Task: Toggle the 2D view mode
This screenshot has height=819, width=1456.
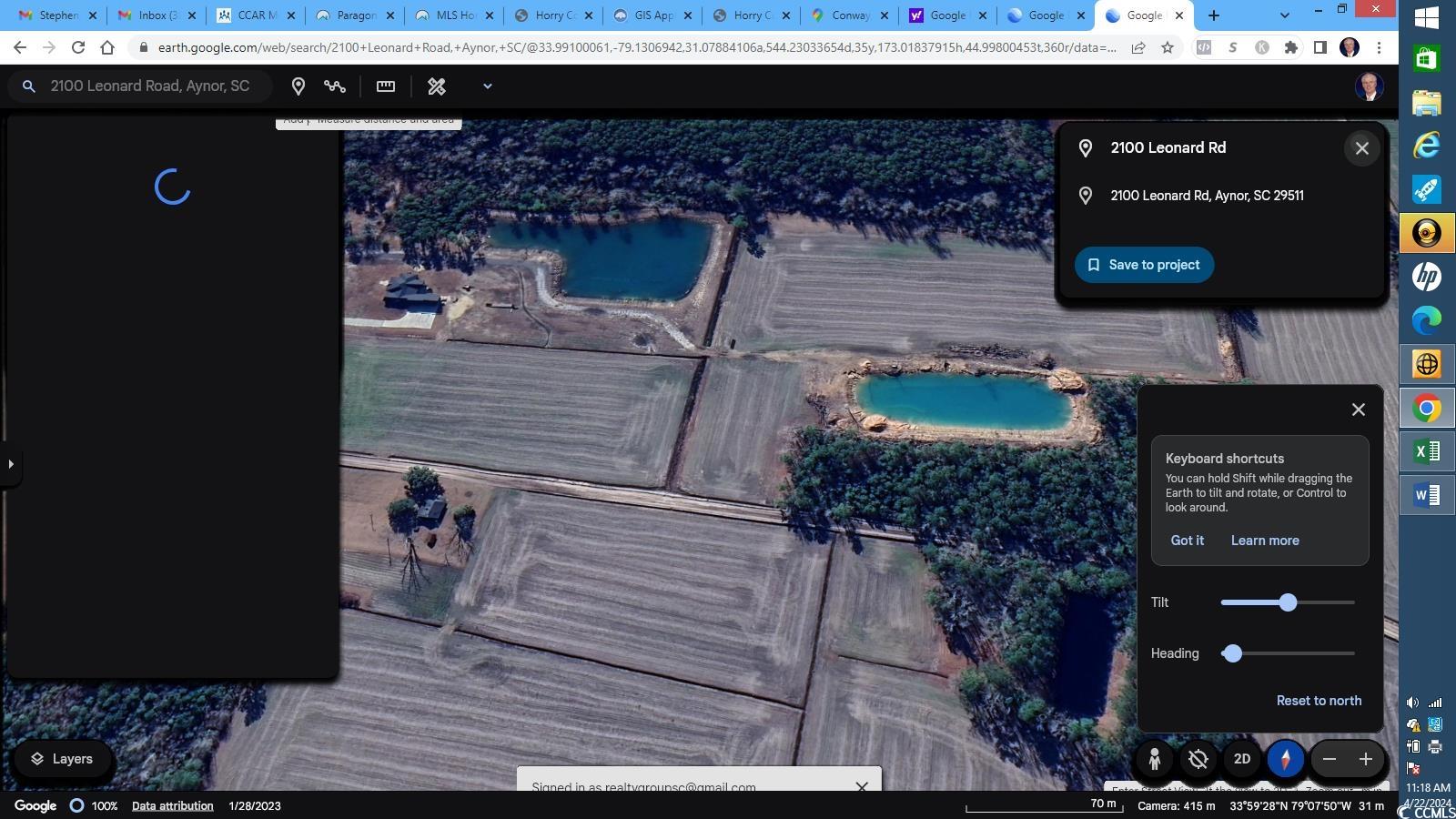Action: click(x=1242, y=759)
